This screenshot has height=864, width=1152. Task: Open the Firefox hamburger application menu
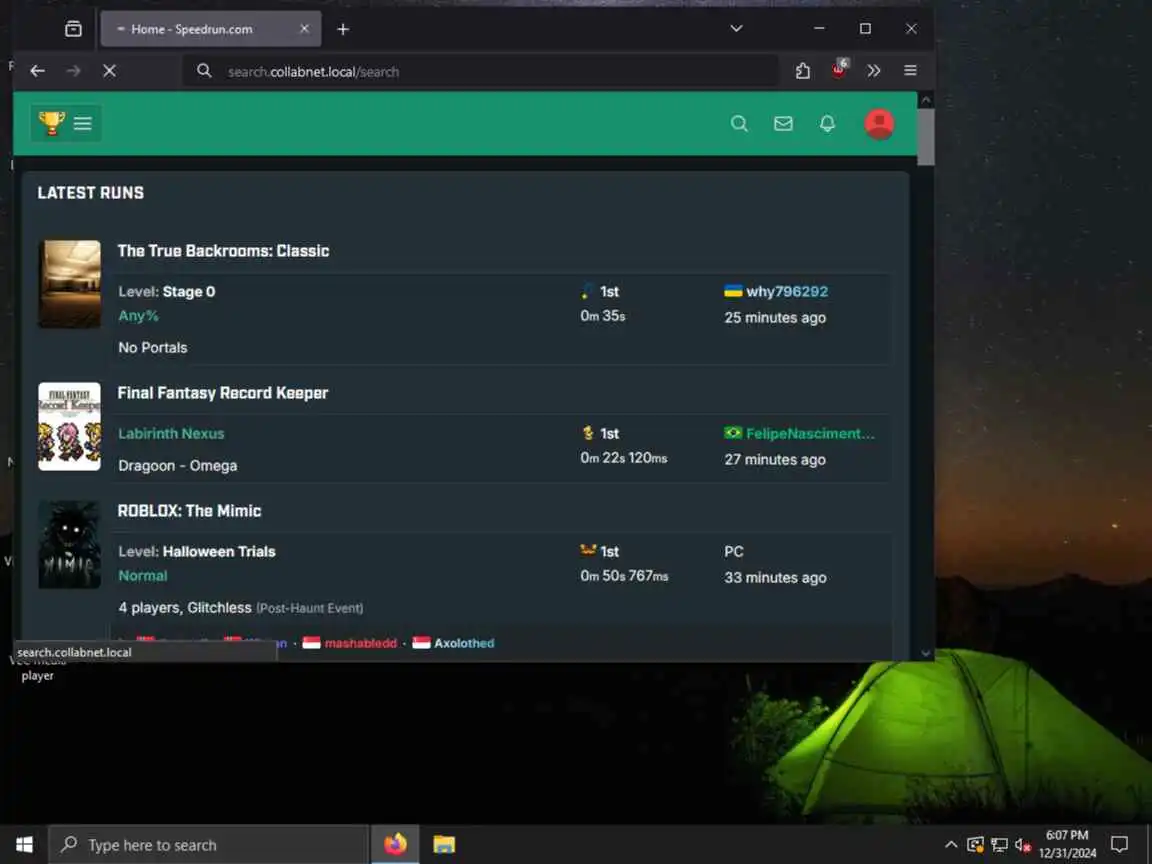pyautogui.click(x=910, y=71)
